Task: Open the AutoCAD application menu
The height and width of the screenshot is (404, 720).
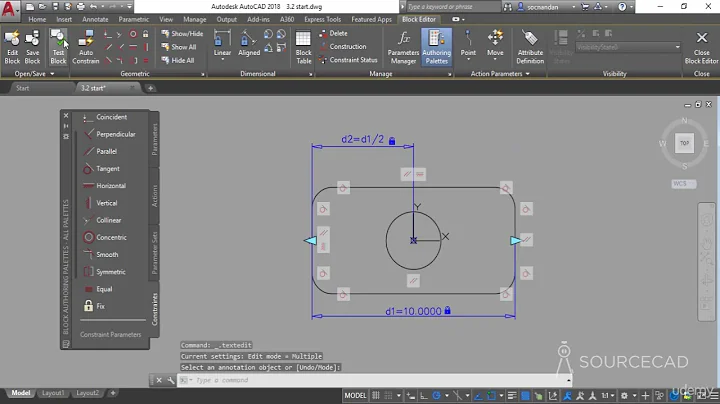Action: (x=9, y=8)
